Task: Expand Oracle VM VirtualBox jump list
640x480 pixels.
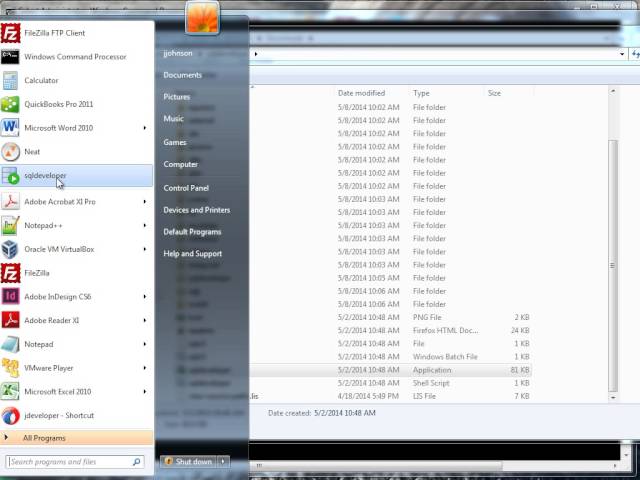Action: (x=144, y=249)
